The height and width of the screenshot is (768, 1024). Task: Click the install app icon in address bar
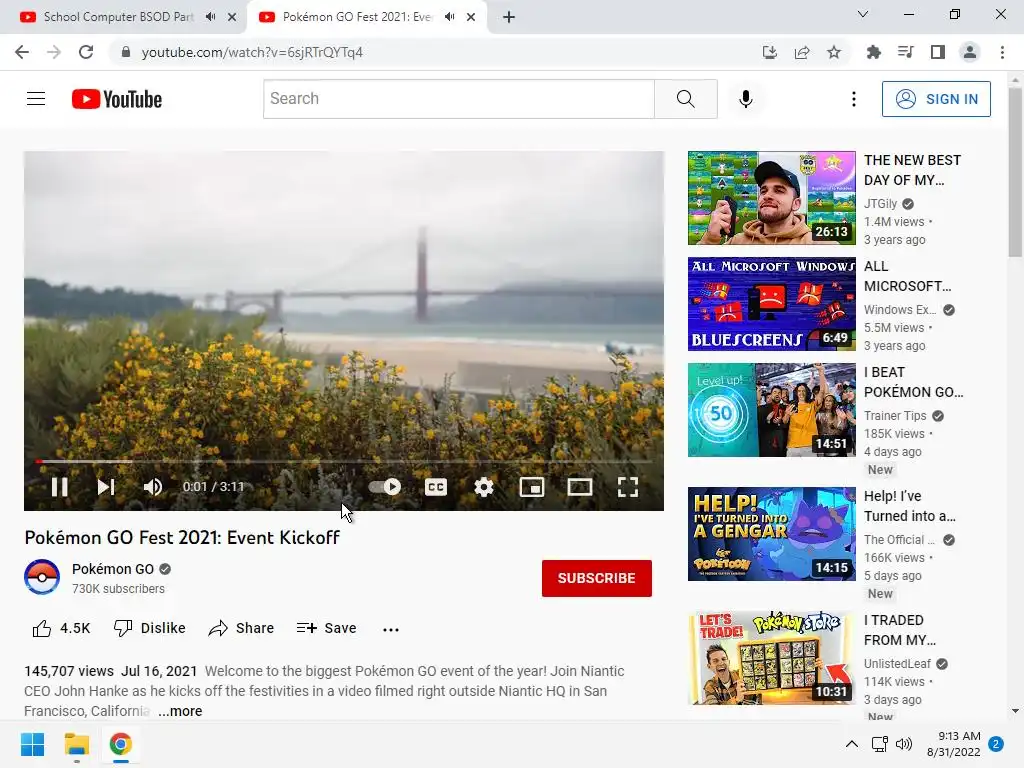(770, 52)
